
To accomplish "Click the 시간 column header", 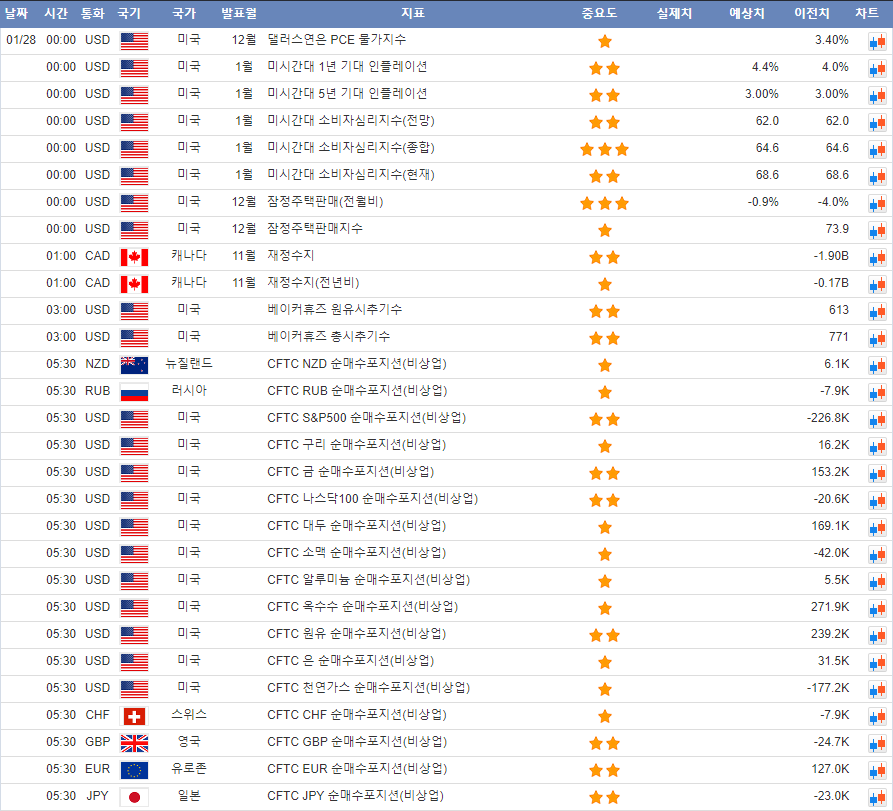I will click(x=56, y=13).
